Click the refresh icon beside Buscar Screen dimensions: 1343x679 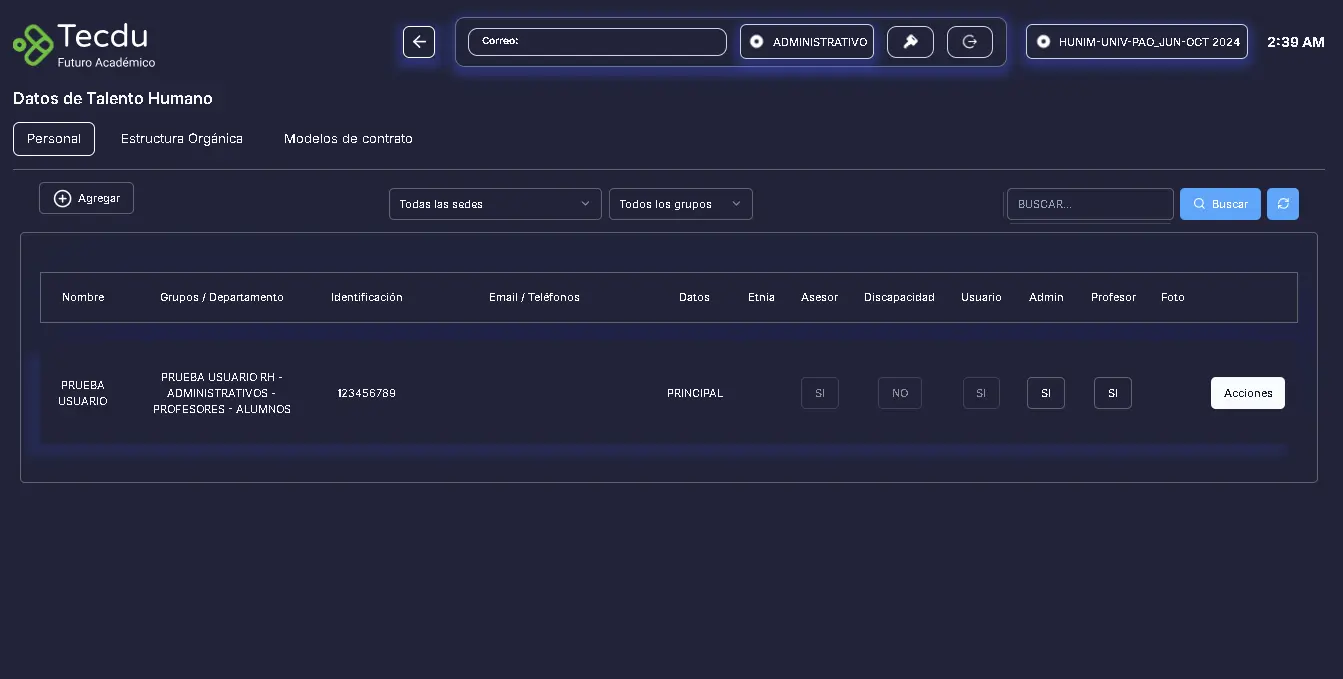(1282, 204)
